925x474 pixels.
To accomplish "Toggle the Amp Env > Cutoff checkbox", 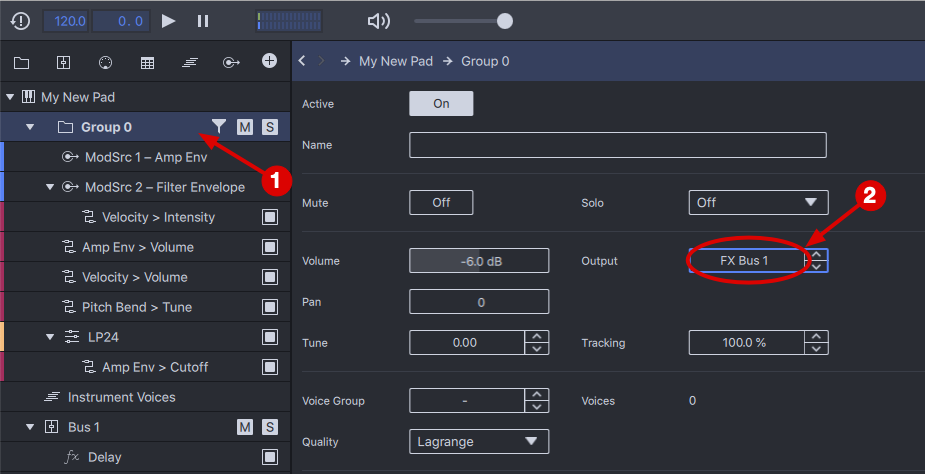I will [x=270, y=367].
